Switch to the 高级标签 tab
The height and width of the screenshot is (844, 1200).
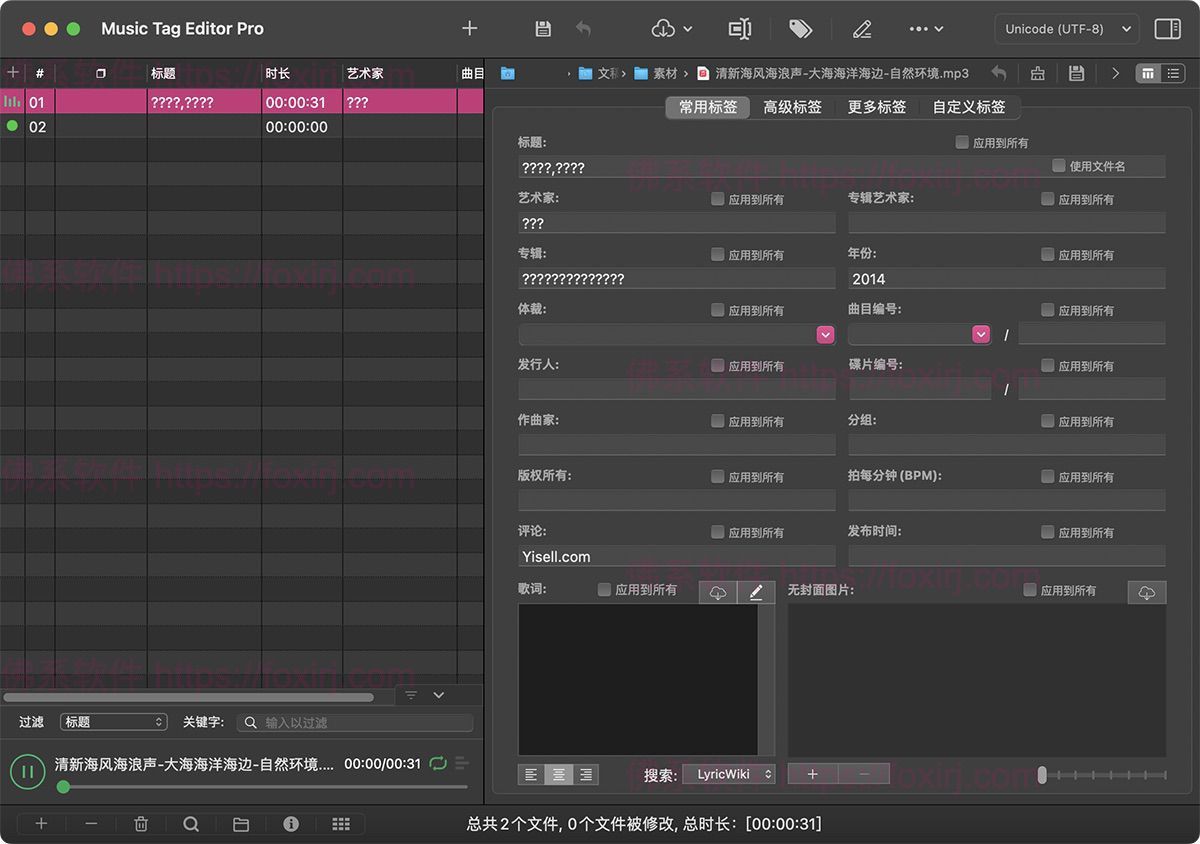click(792, 107)
